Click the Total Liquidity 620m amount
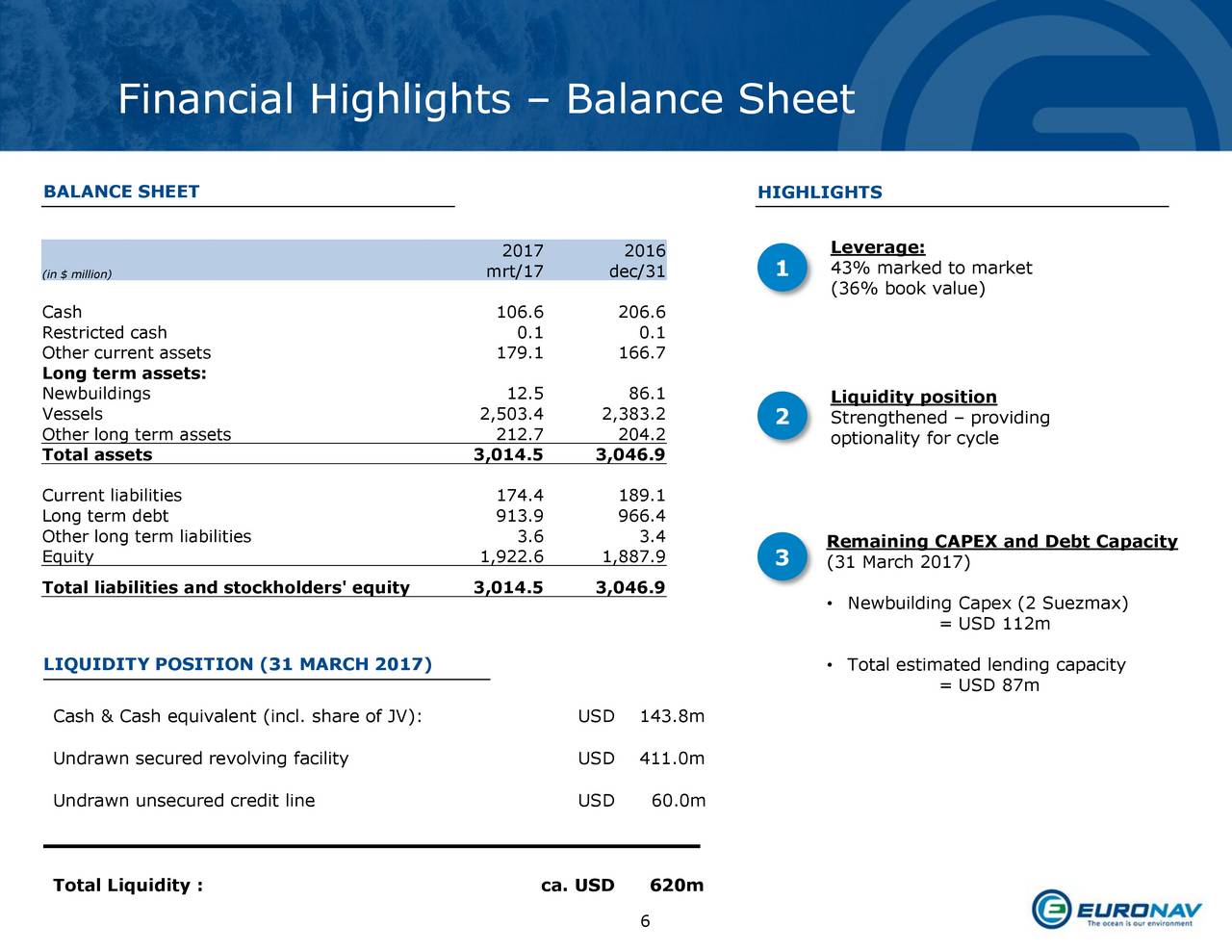The height and width of the screenshot is (952, 1232). [676, 886]
